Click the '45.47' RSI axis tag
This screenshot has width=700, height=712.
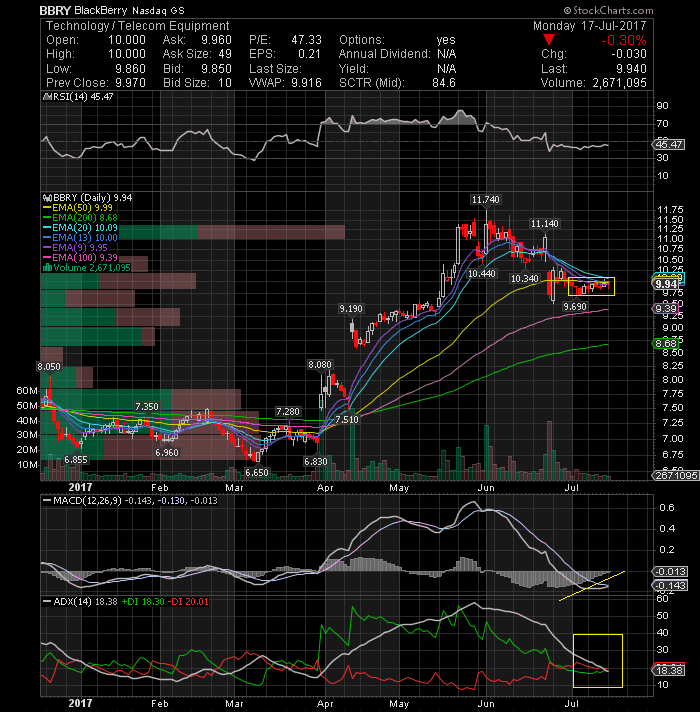tap(669, 144)
